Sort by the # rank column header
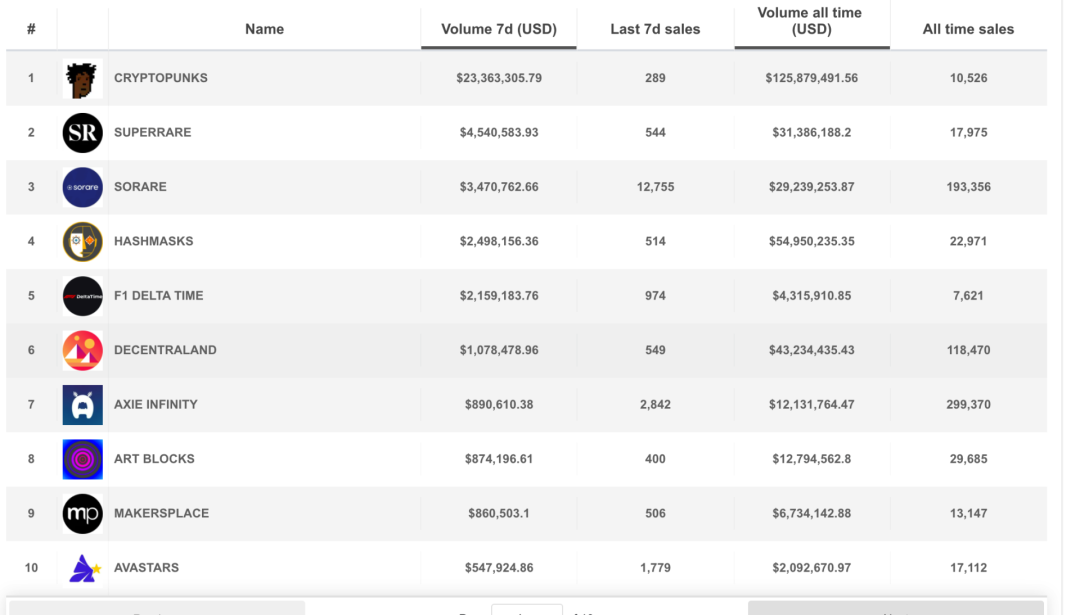Viewport: 1080px width, 615px height. pyautogui.click(x=31, y=29)
